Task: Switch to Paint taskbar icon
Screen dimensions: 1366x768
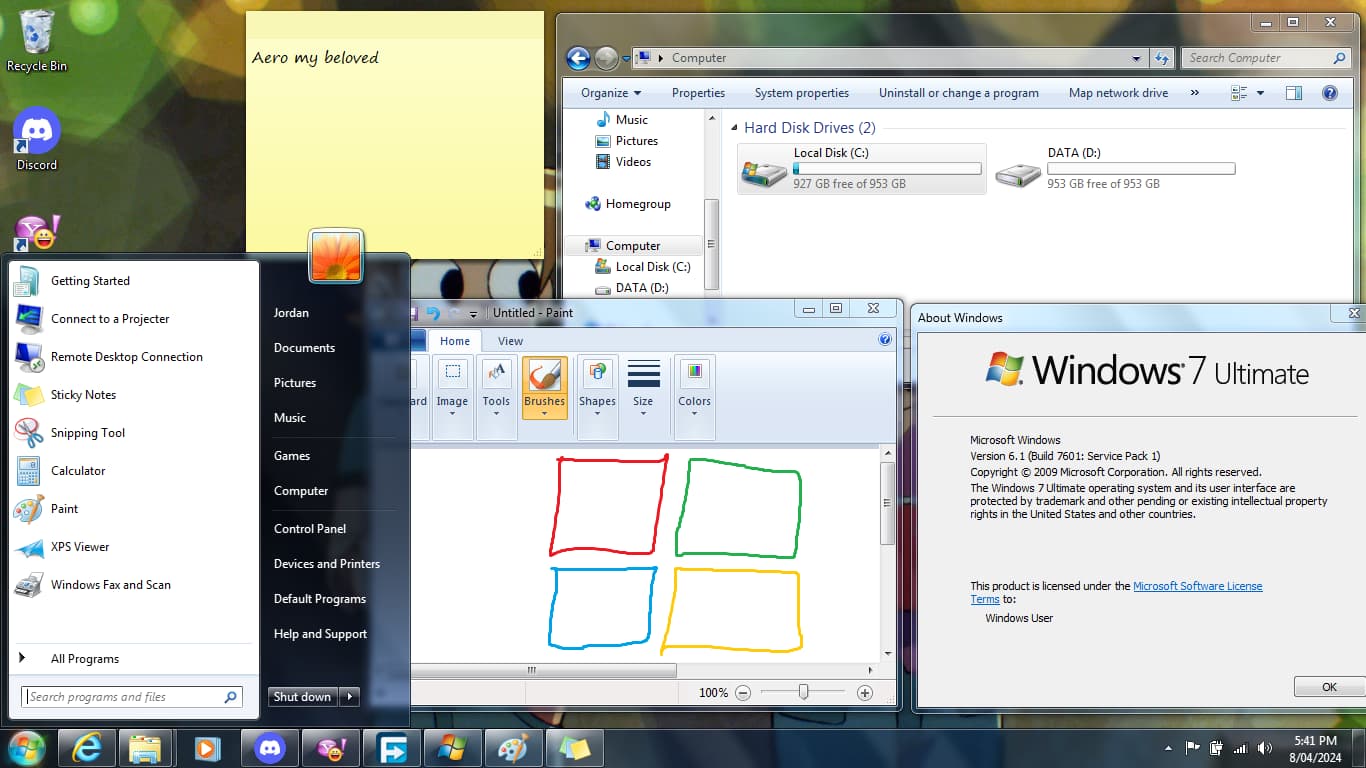Action: coord(513,748)
